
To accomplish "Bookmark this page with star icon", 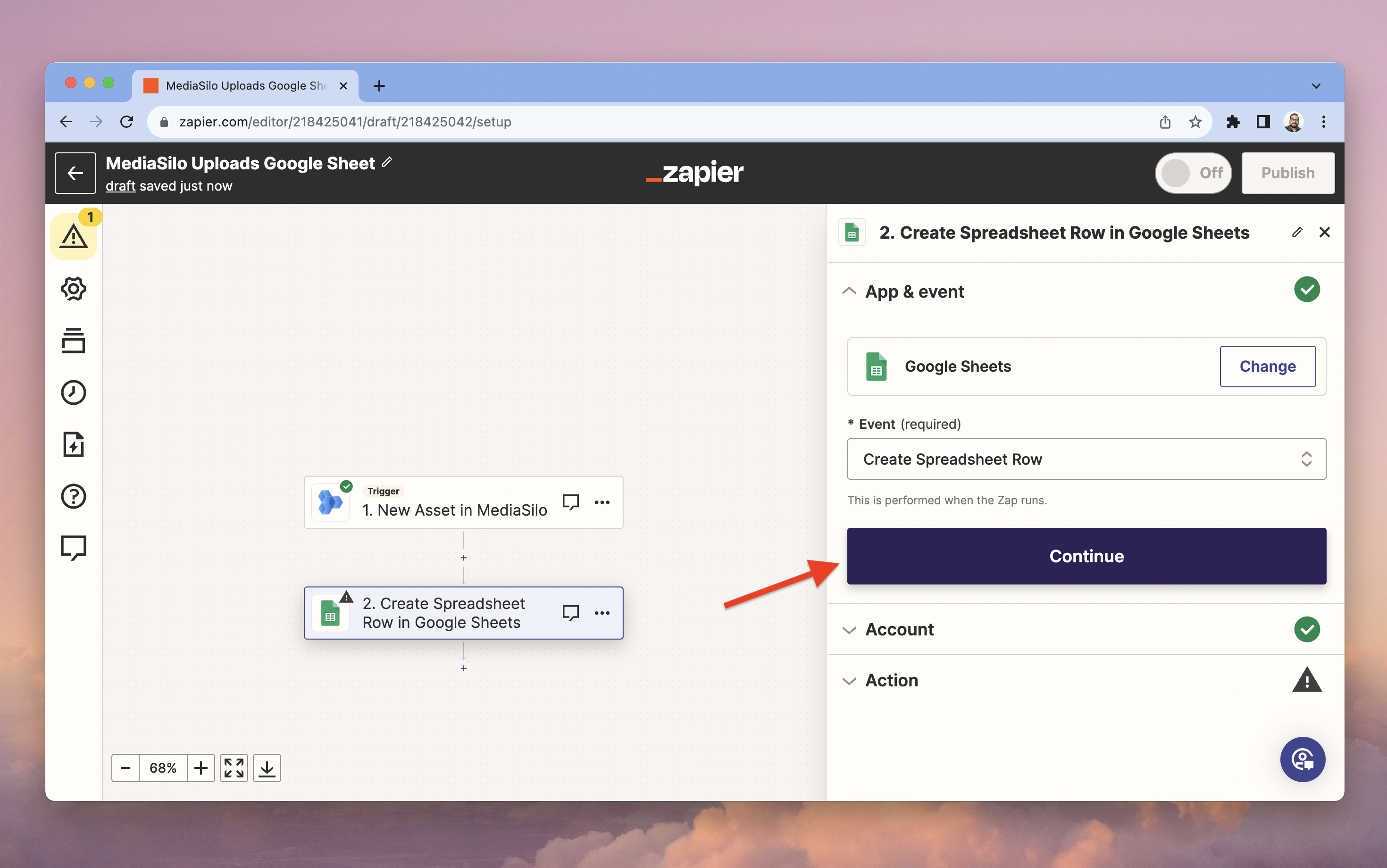I will pos(1195,122).
